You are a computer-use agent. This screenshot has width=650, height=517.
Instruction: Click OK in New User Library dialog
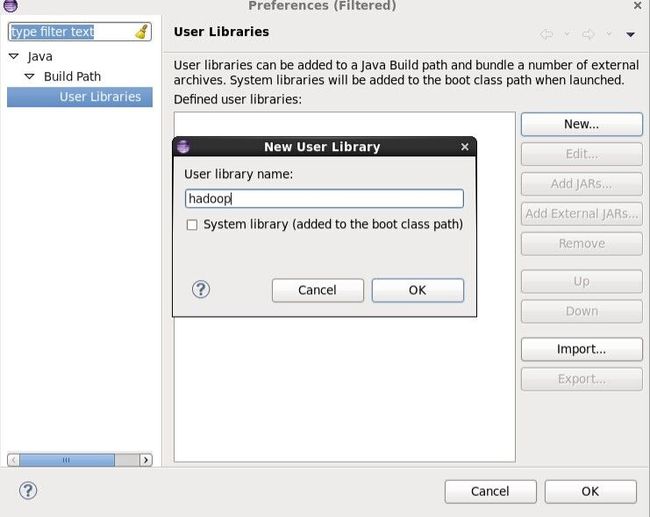point(417,290)
